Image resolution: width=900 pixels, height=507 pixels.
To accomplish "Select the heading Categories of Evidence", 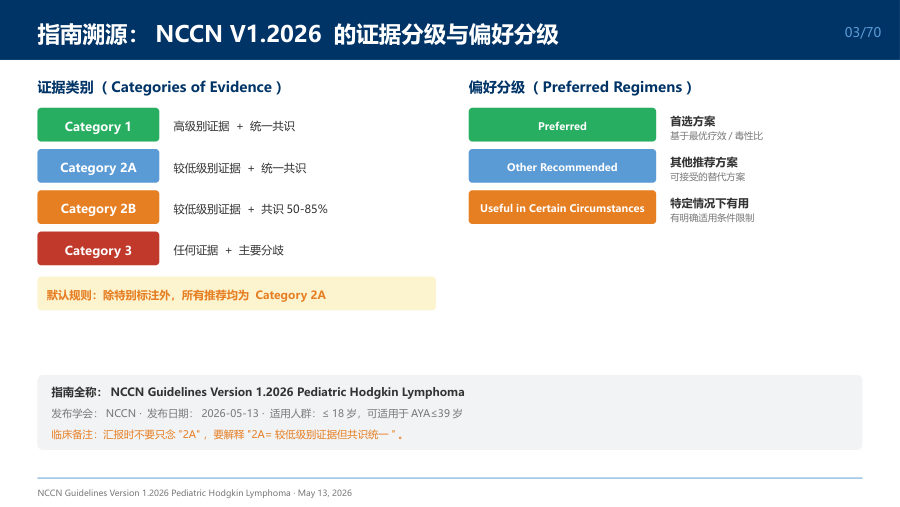I will (x=160, y=87).
